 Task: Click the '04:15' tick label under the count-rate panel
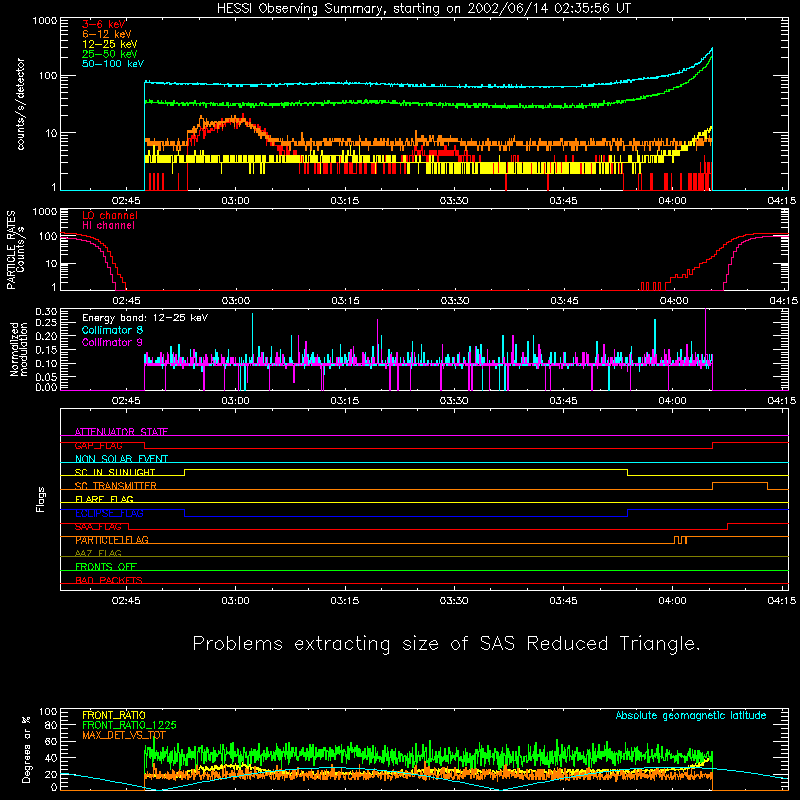[782, 201]
